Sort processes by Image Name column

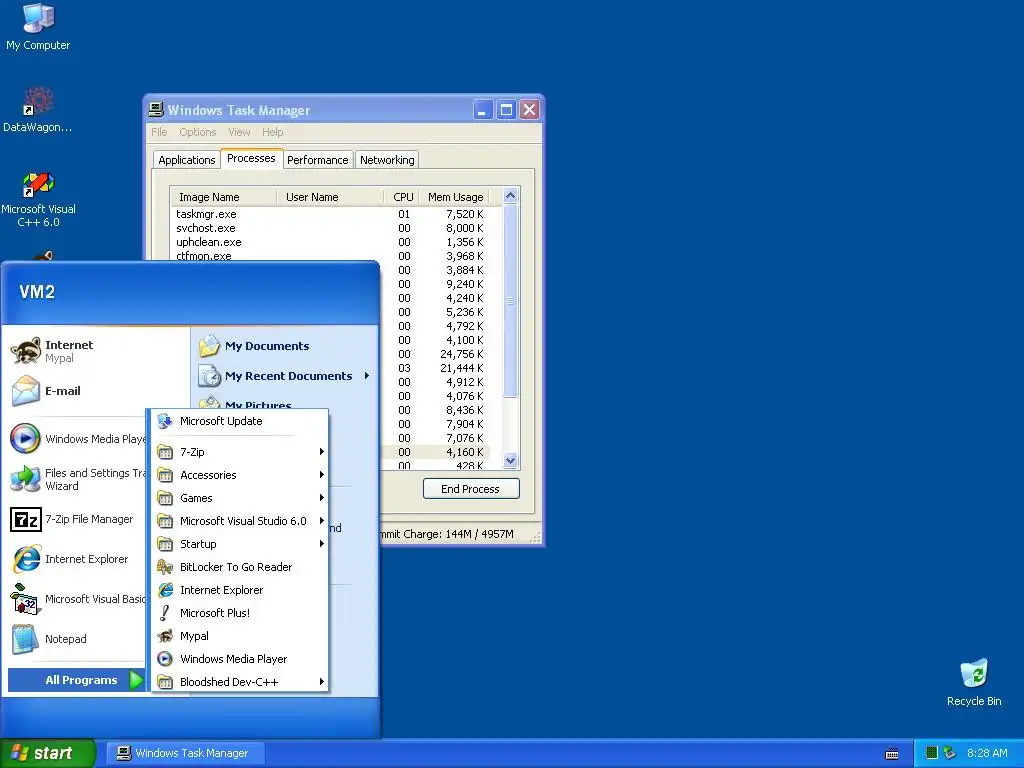[x=223, y=197]
